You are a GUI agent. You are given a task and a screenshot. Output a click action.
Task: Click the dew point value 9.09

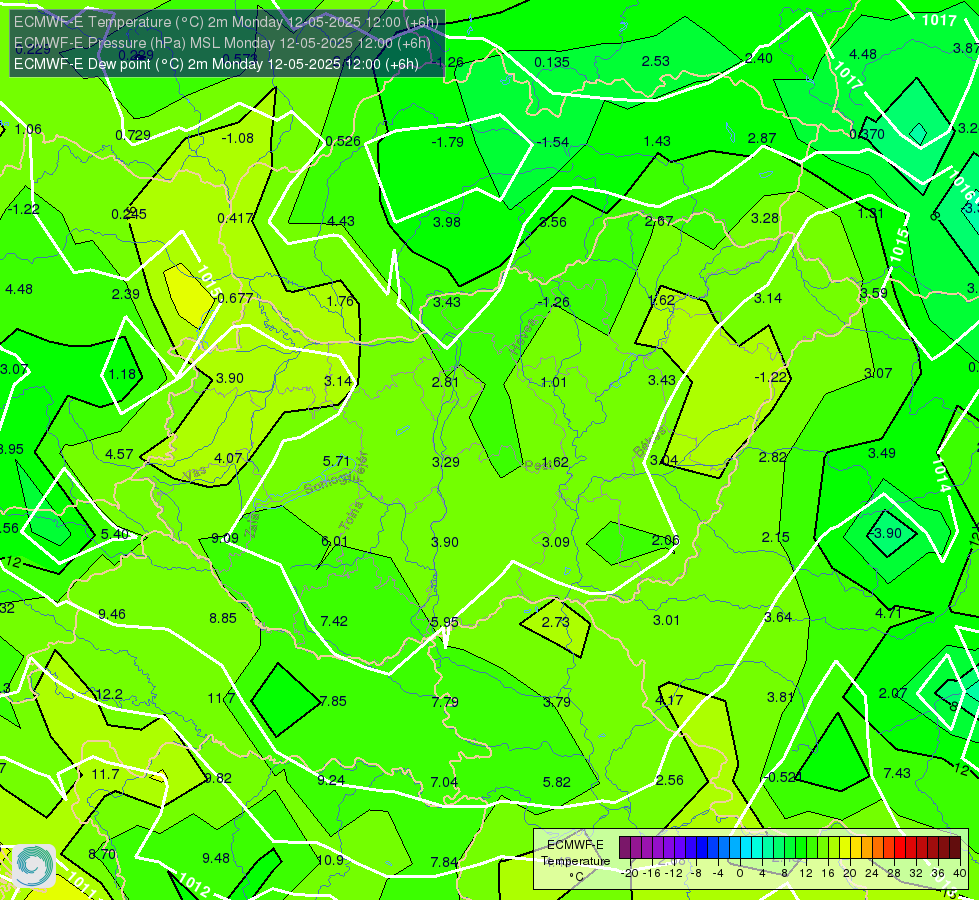tap(225, 538)
